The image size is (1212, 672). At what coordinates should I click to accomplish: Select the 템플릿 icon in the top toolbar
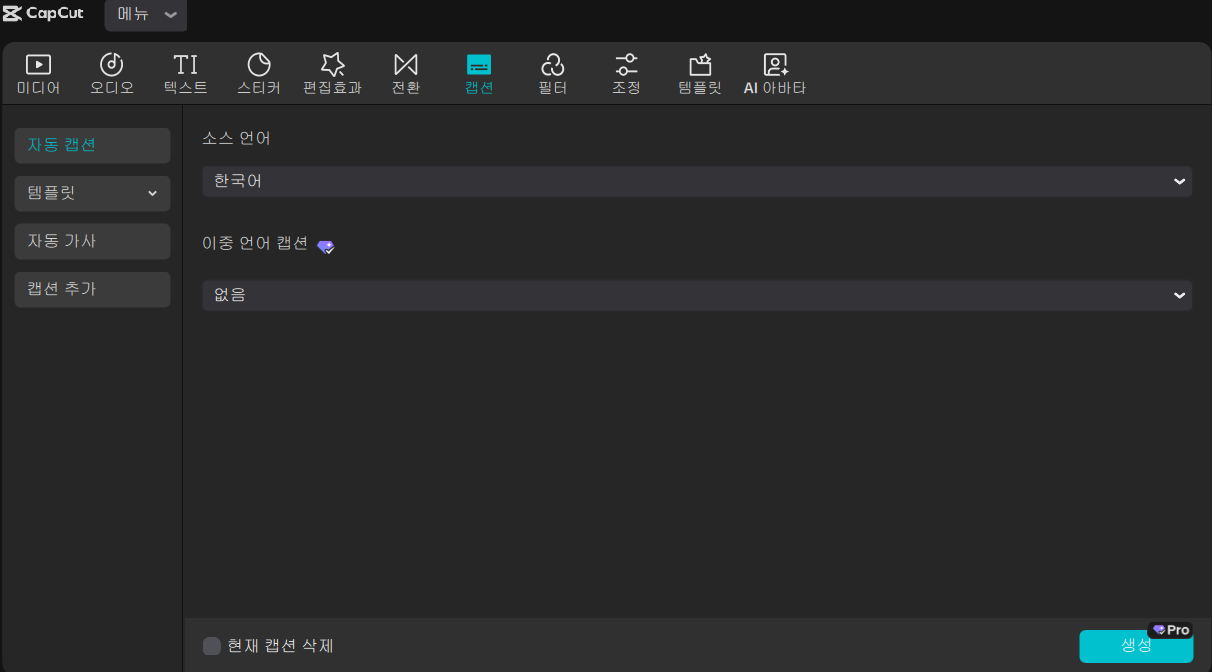pyautogui.click(x=699, y=72)
